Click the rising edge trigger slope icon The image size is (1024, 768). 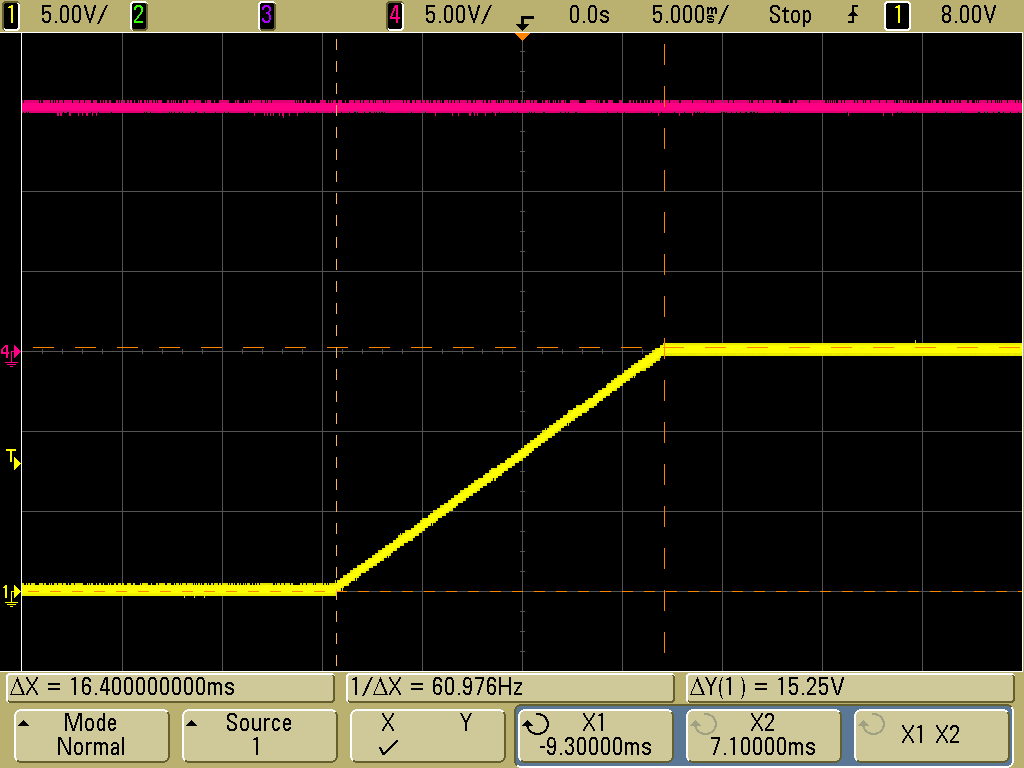pos(853,15)
